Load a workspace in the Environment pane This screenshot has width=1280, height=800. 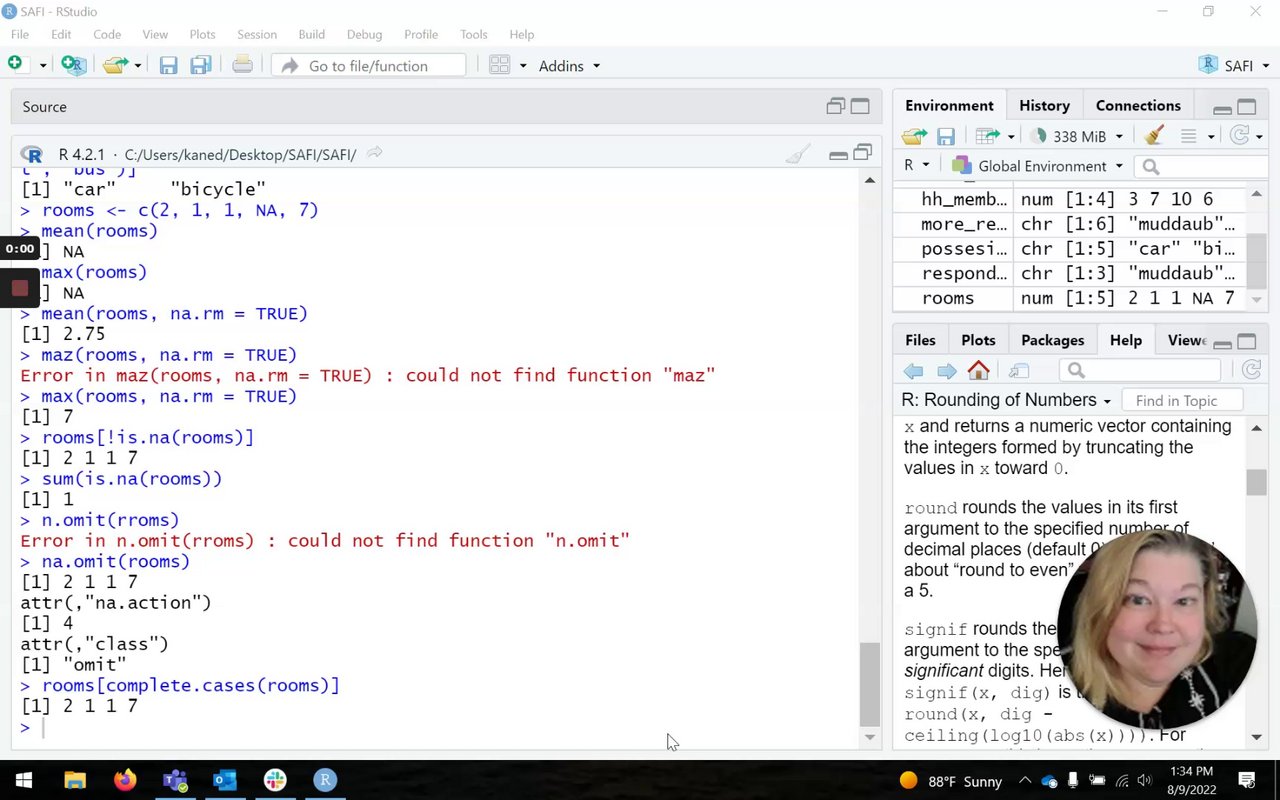tap(914, 136)
